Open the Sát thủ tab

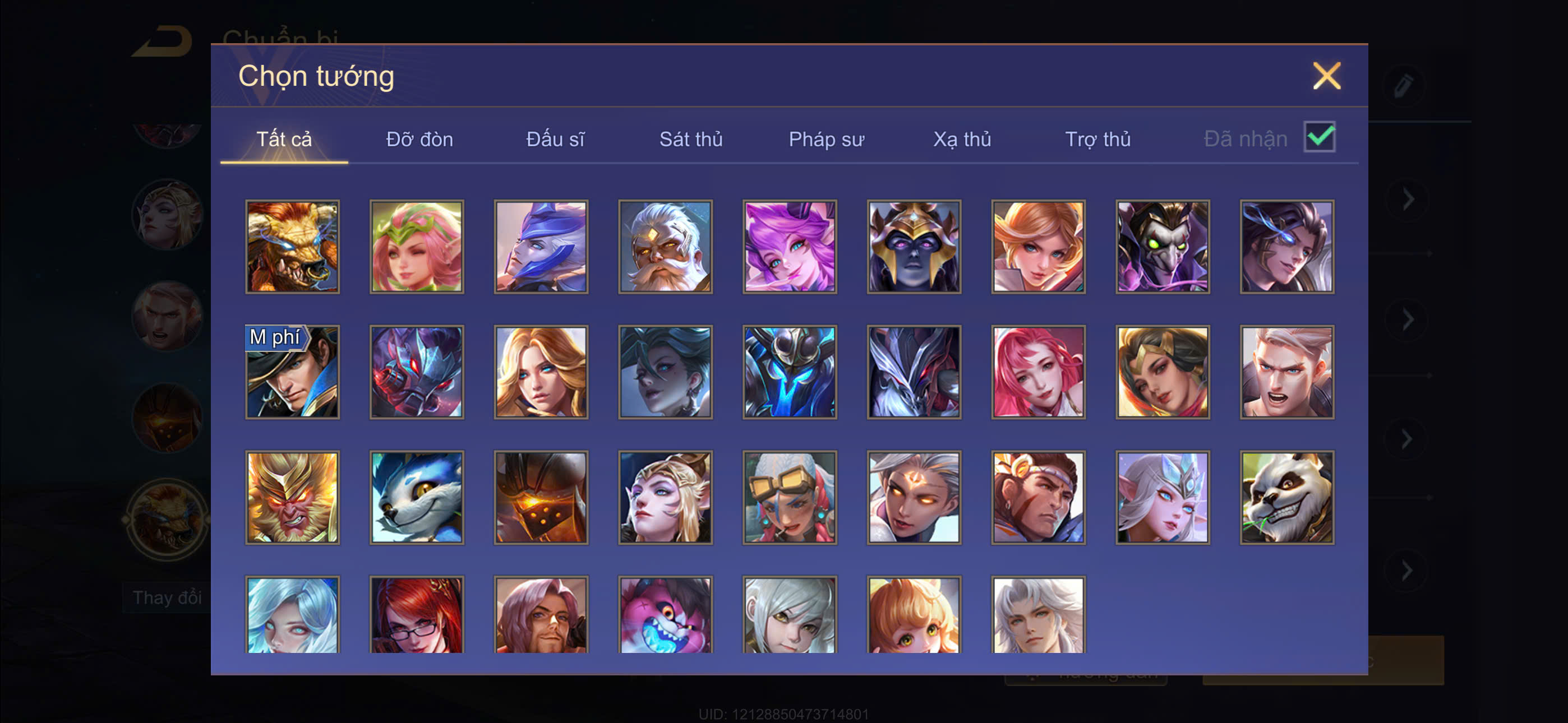click(x=691, y=140)
